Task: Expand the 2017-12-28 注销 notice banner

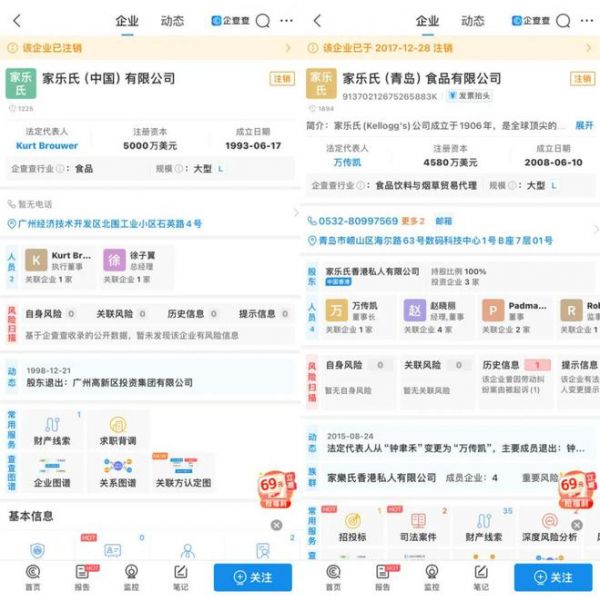Action: tap(450, 48)
